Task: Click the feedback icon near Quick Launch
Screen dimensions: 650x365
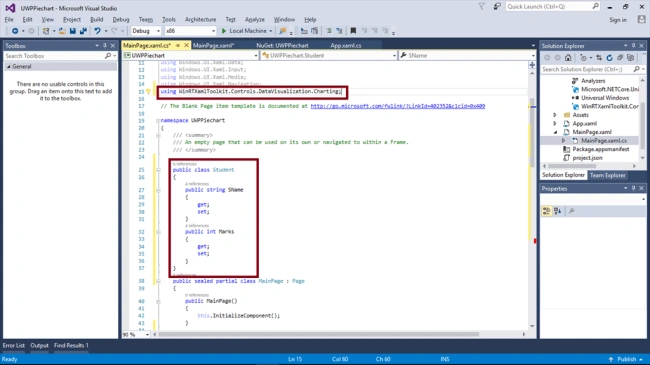Action: pyautogui.click(x=497, y=7)
